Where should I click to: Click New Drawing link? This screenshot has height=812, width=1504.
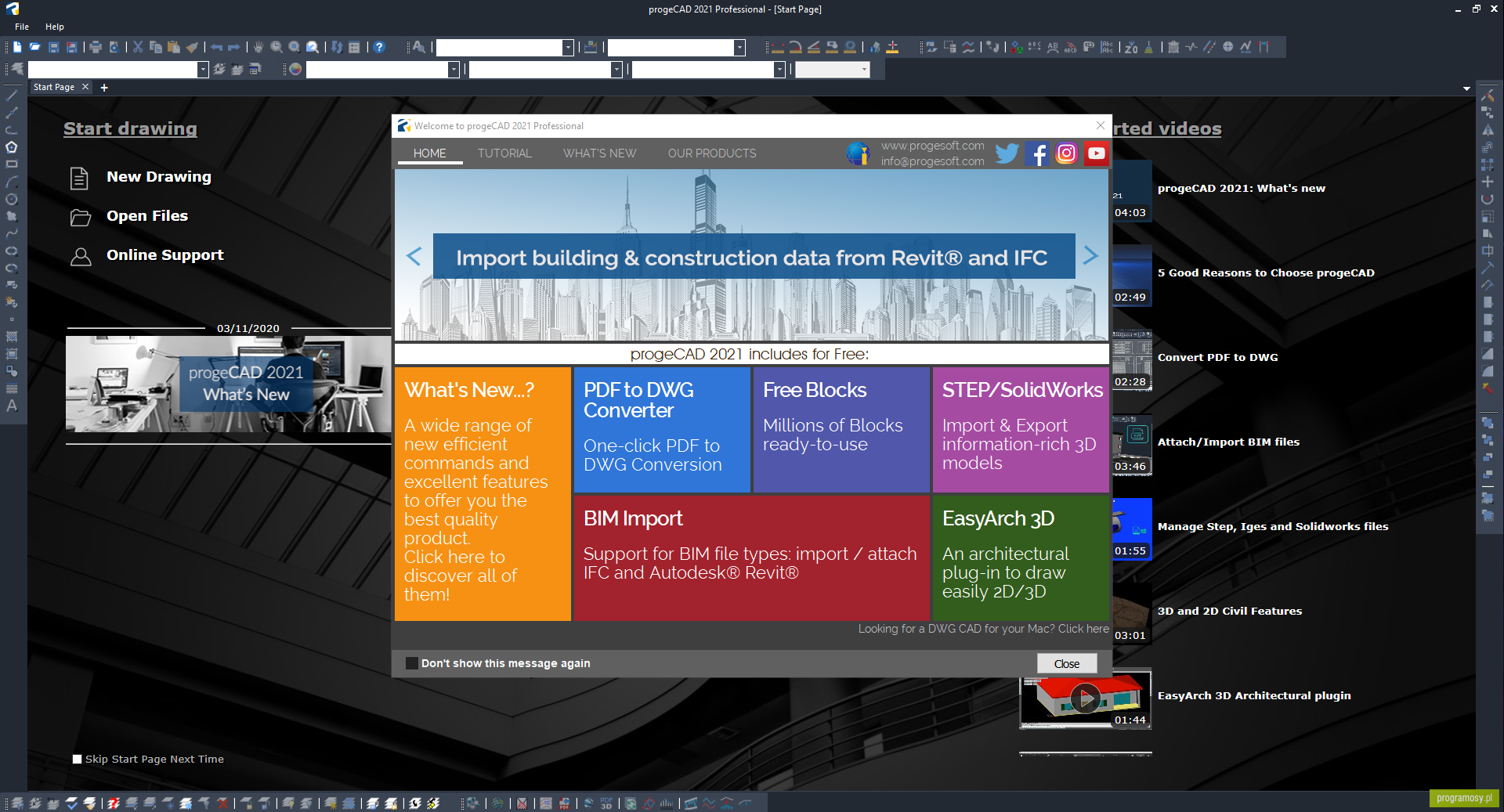point(159,177)
